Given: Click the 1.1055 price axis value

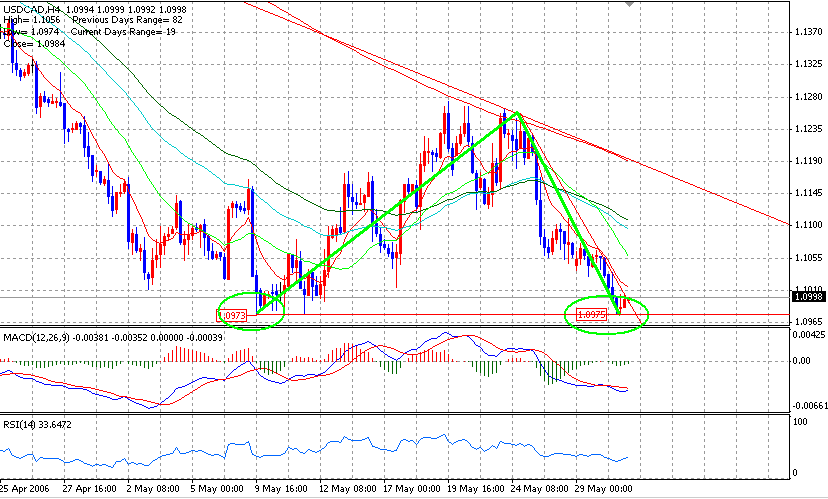Looking at the screenshot, I should point(808,258).
